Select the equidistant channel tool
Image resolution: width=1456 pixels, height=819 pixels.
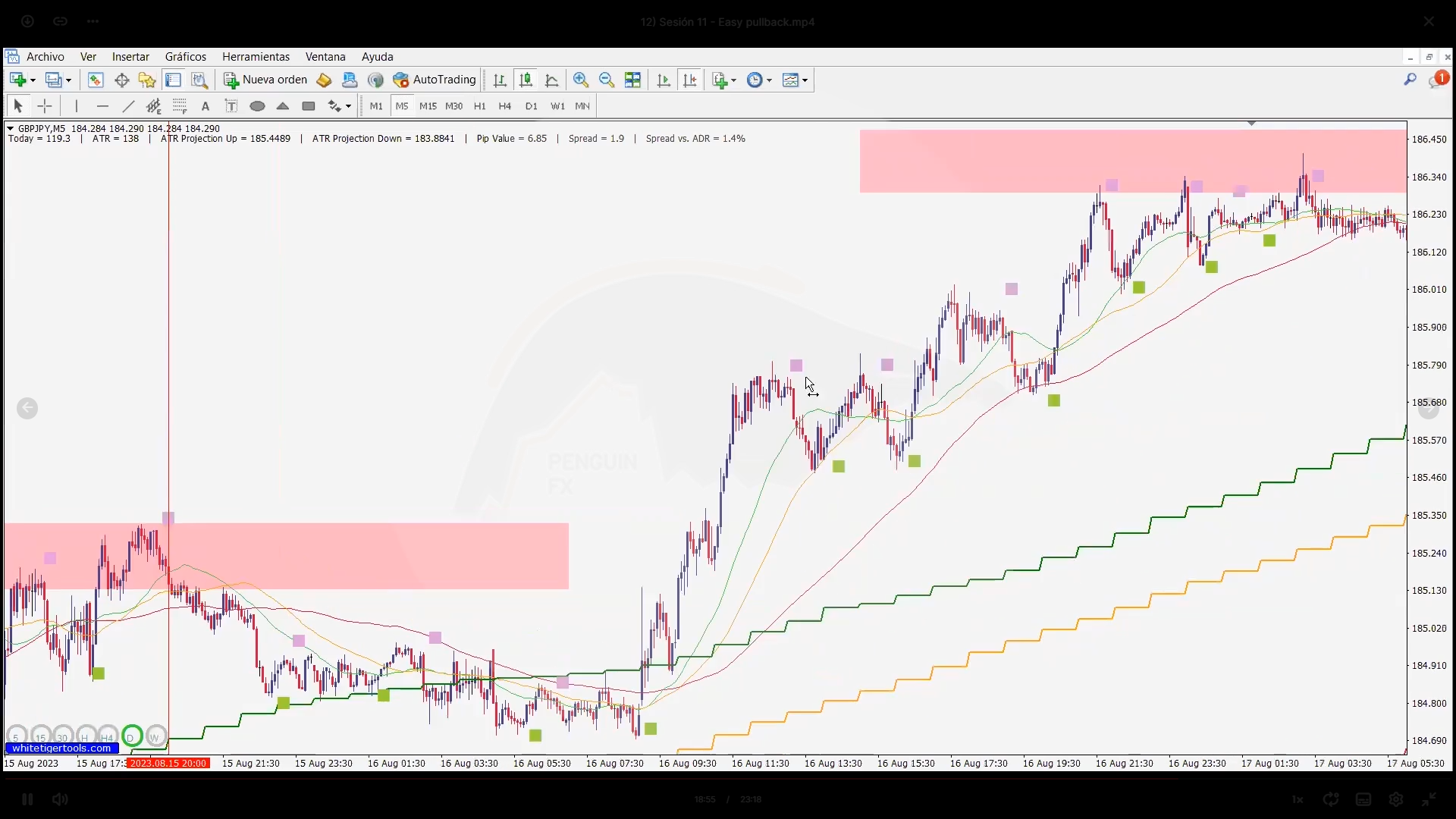(x=154, y=106)
